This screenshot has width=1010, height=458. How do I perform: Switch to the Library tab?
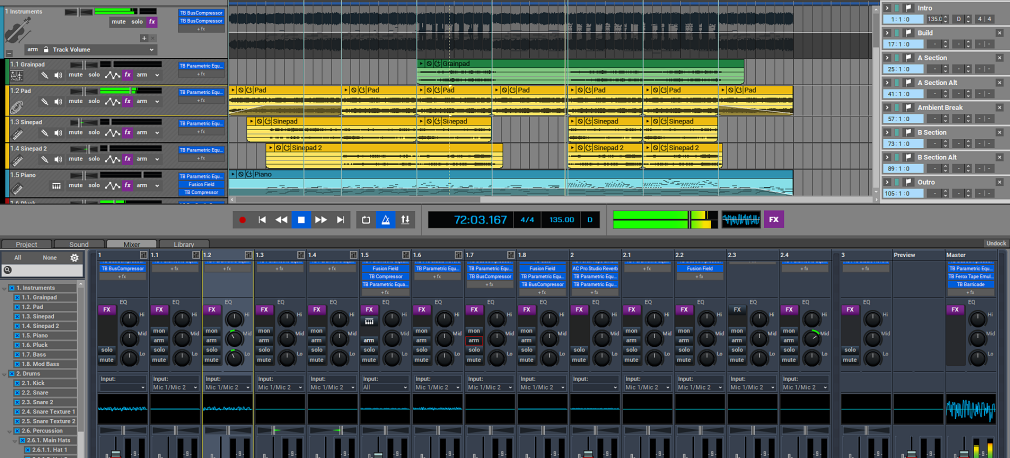pyautogui.click(x=184, y=244)
